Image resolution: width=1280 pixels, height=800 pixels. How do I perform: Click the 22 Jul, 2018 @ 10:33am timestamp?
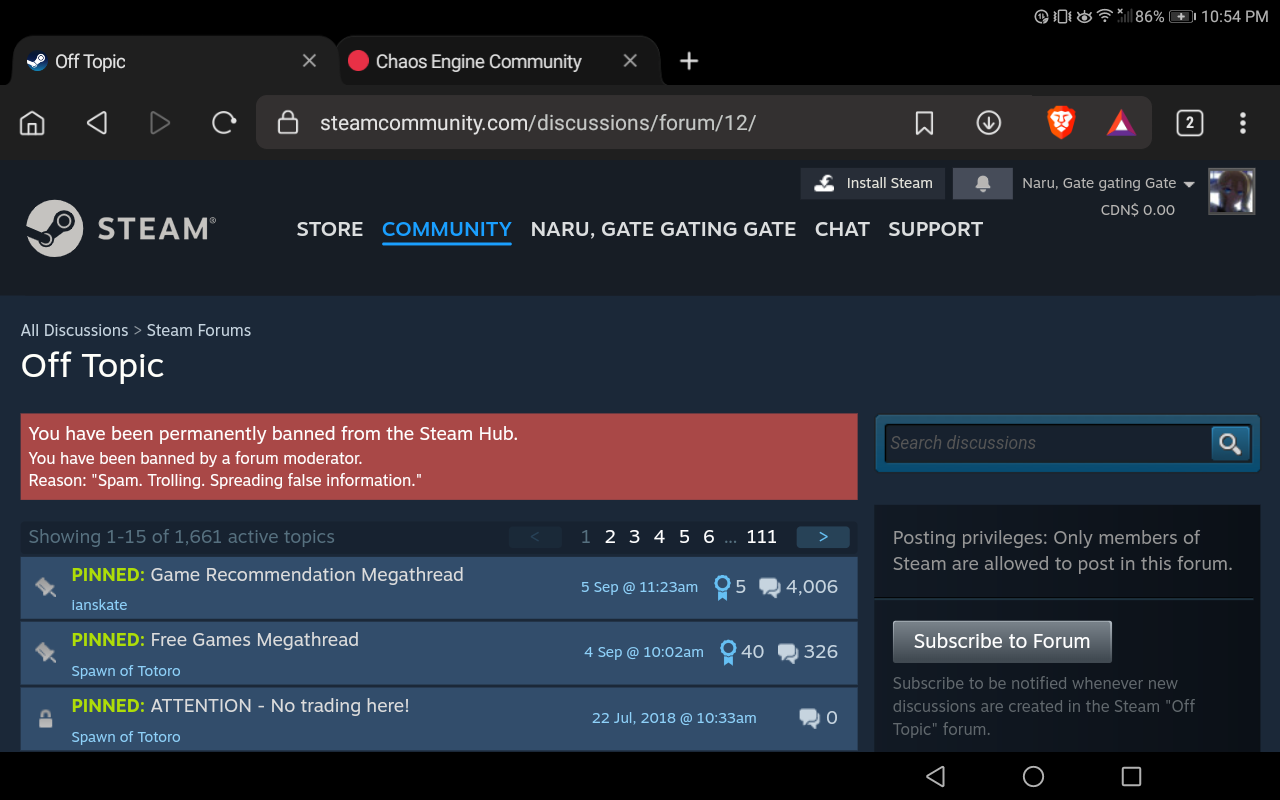click(x=674, y=718)
